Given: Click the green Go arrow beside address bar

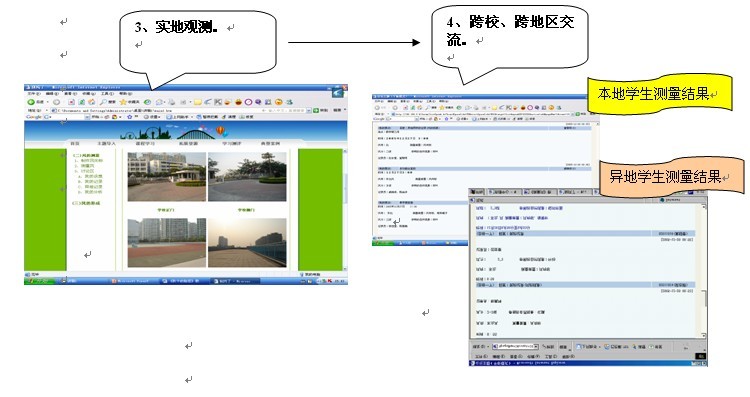Looking at the screenshot, I should coord(316,110).
